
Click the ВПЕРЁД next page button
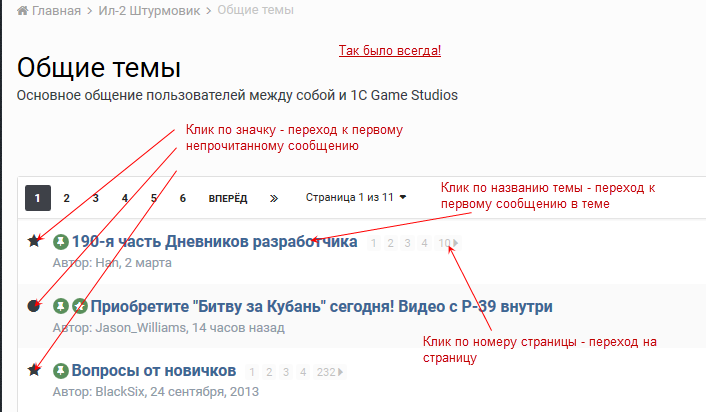coord(228,199)
